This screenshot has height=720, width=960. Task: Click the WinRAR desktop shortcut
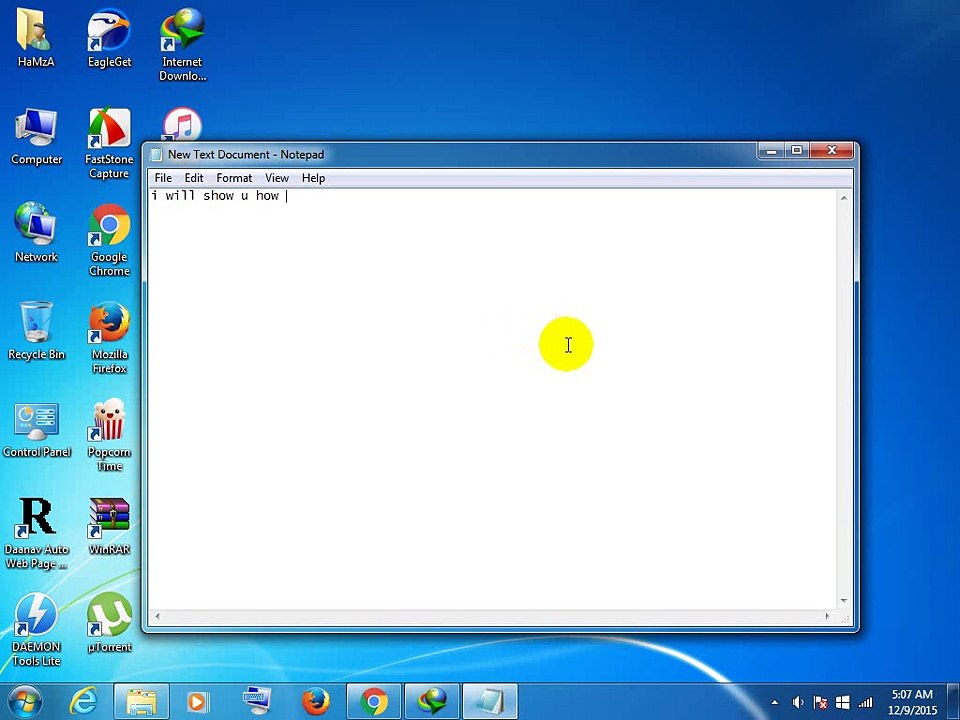[109, 526]
